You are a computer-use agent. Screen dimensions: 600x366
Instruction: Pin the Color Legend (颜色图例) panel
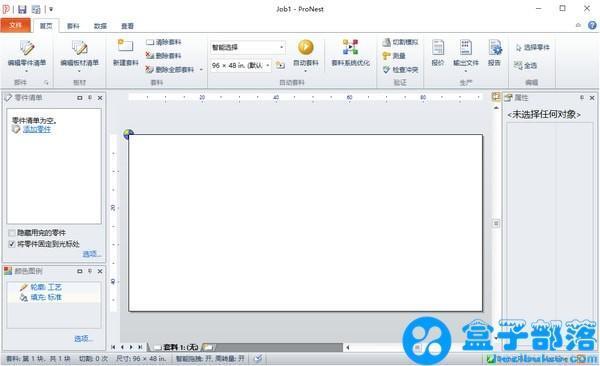pyautogui.click(x=90, y=271)
